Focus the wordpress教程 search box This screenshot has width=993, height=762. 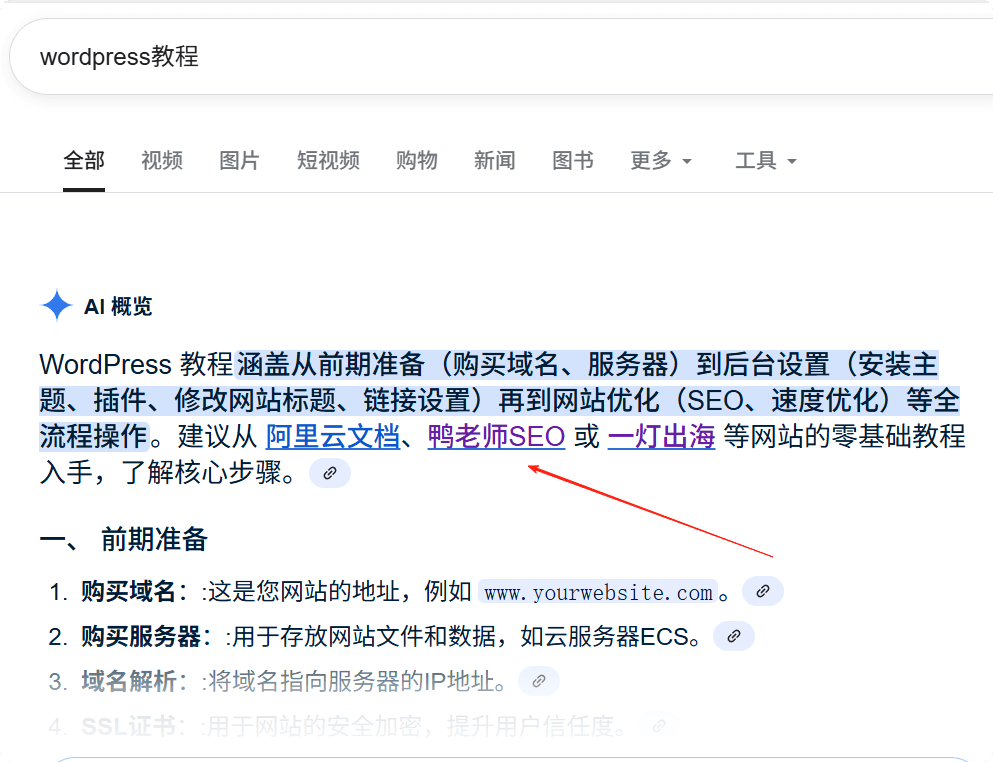pos(502,56)
